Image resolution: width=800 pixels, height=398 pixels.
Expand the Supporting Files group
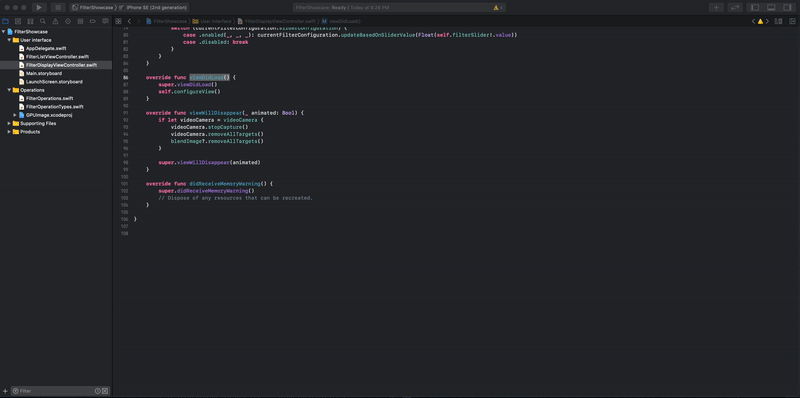click(9, 123)
